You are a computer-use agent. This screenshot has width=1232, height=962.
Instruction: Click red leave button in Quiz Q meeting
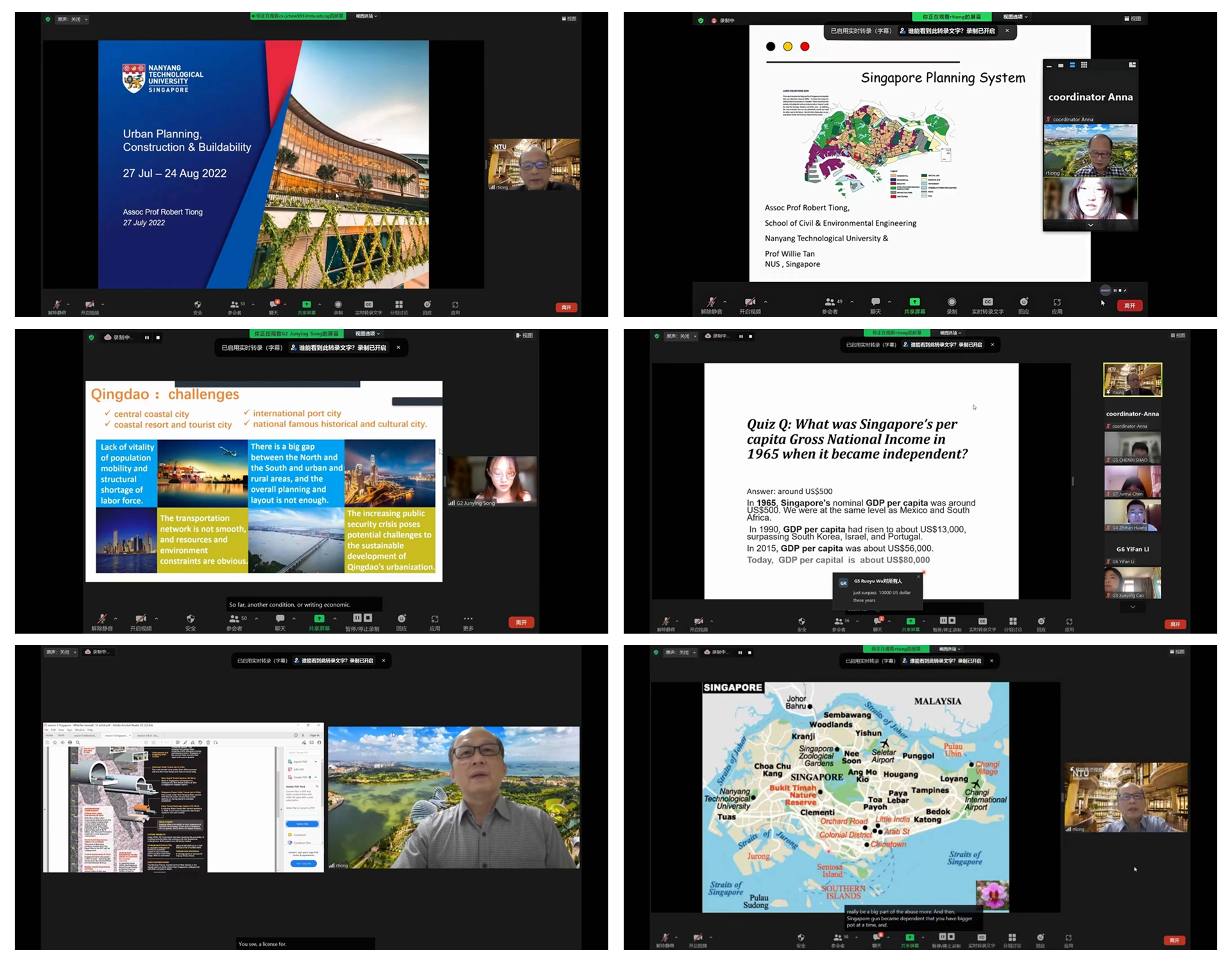(x=1174, y=624)
